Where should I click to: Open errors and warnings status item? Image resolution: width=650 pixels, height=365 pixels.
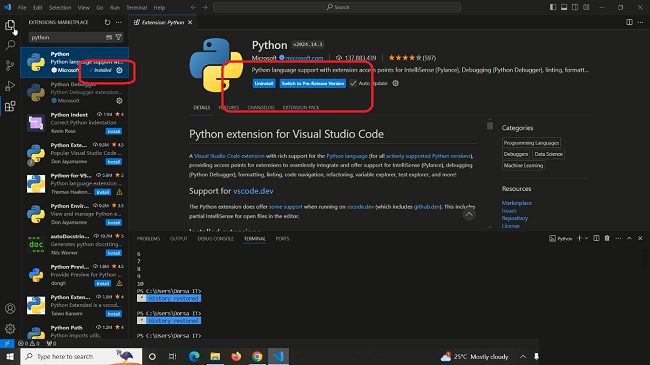point(29,343)
